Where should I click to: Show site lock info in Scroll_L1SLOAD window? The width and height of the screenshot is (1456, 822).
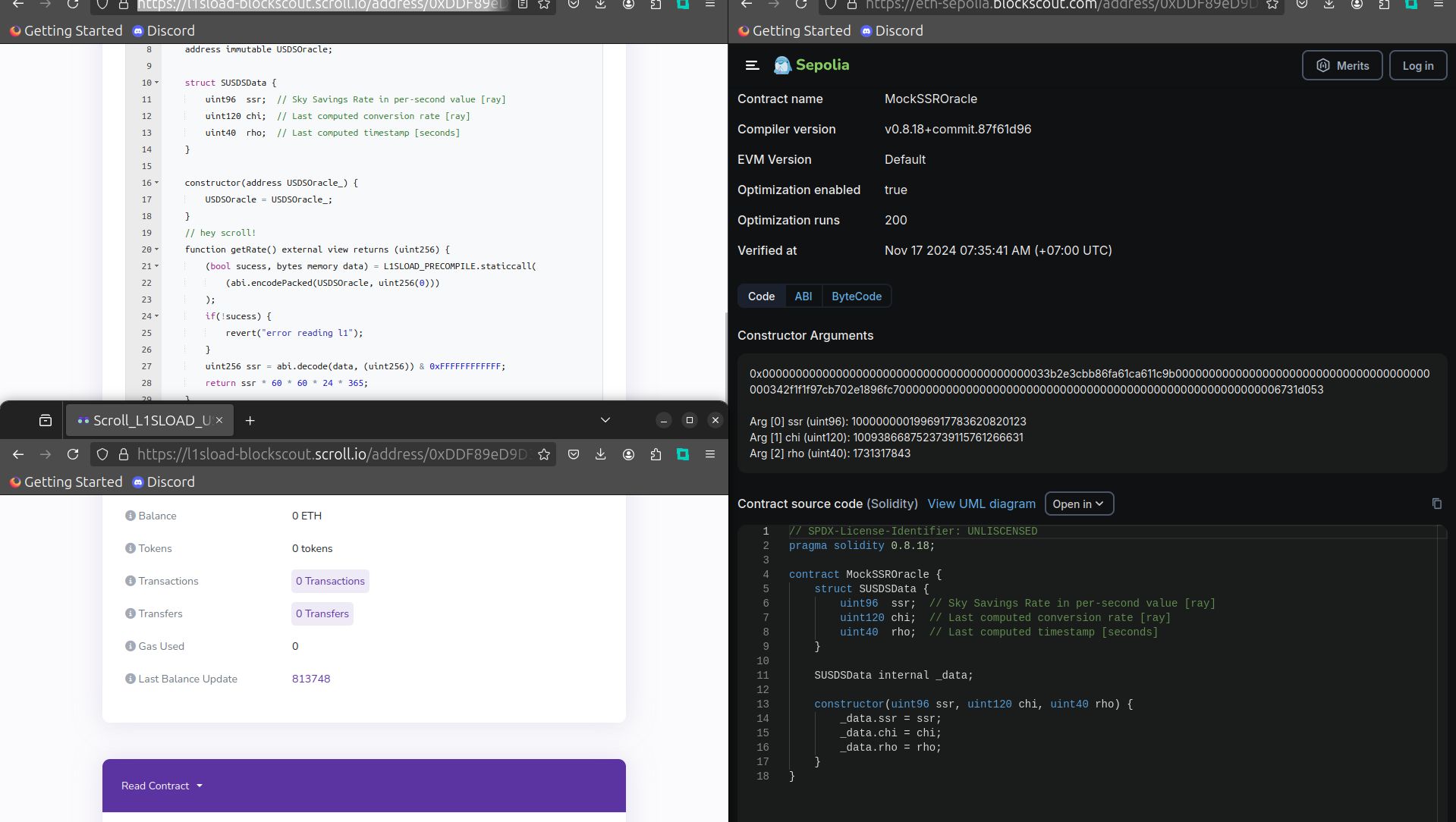(123, 454)
